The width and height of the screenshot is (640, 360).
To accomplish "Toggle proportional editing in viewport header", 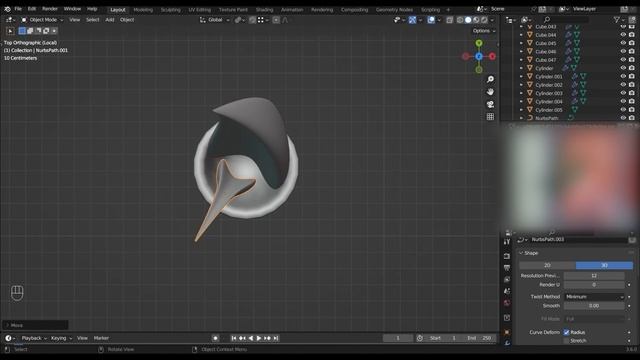I will pyautogui.click(x=276, y=20).
